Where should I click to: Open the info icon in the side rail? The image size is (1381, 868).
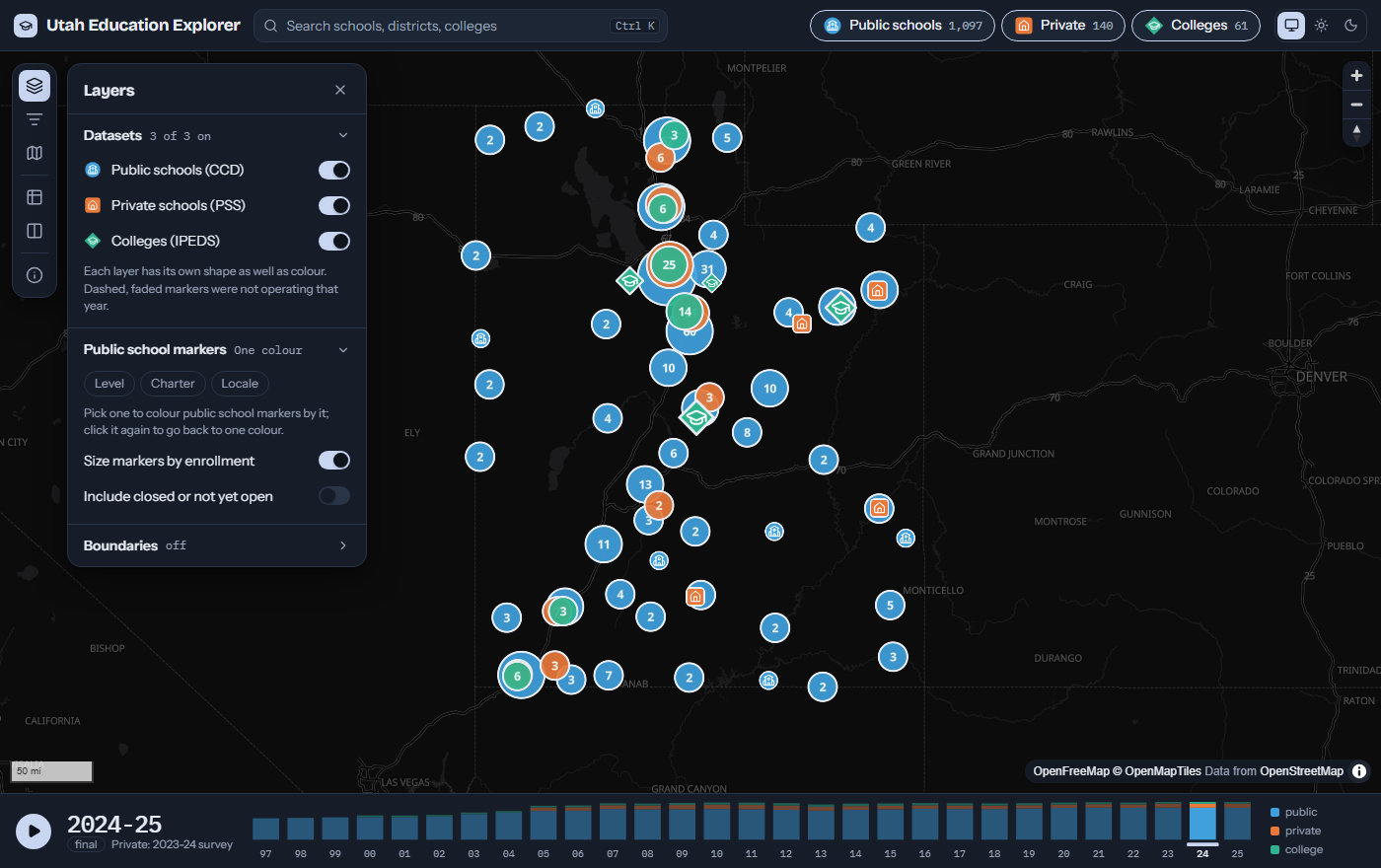(x=35, y=275)
